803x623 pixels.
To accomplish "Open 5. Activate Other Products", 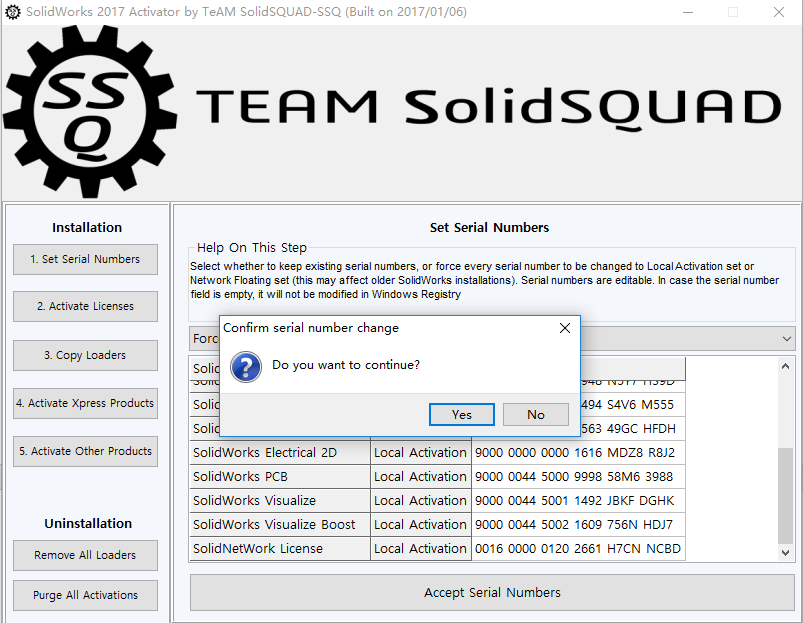I will coord(86,451).
